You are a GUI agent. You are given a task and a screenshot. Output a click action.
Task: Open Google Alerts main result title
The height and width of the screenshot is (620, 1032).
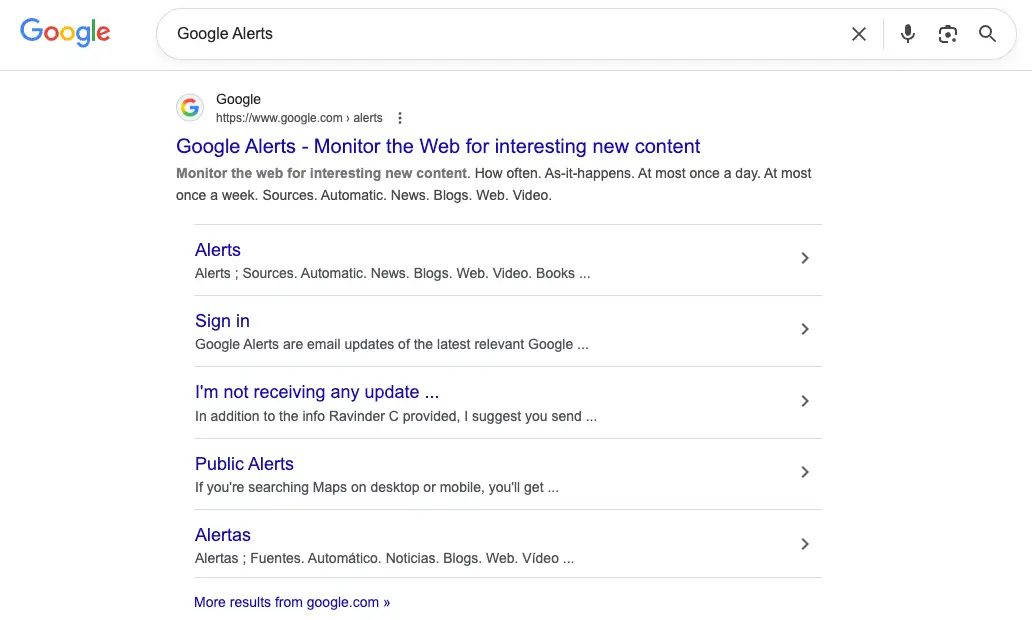click(438, 147)
